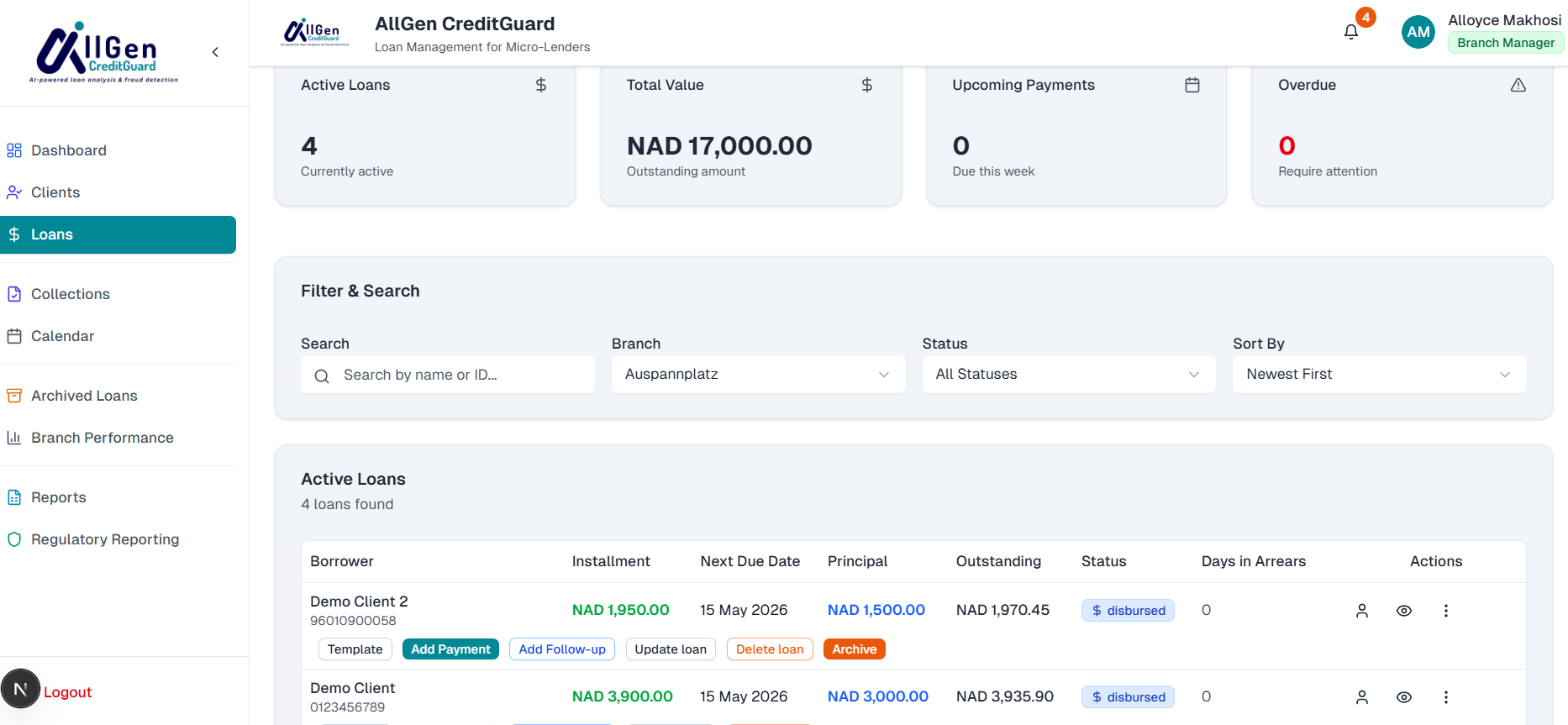View Demo Client 2 loan with the eye icon

(x=1404, y=611)
